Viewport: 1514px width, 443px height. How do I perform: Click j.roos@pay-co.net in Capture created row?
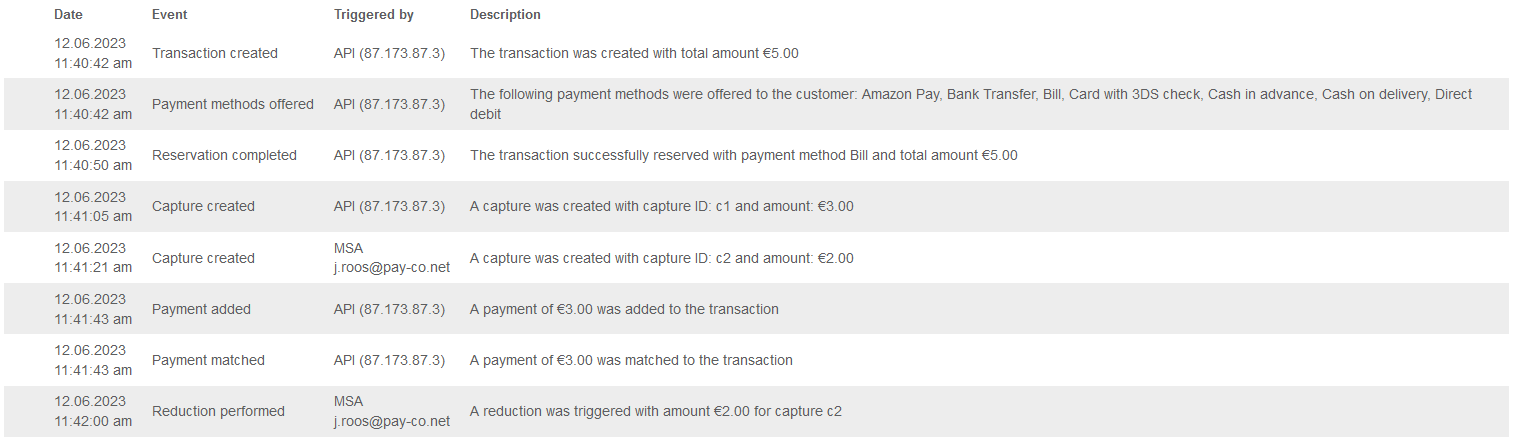click(392, 267)
